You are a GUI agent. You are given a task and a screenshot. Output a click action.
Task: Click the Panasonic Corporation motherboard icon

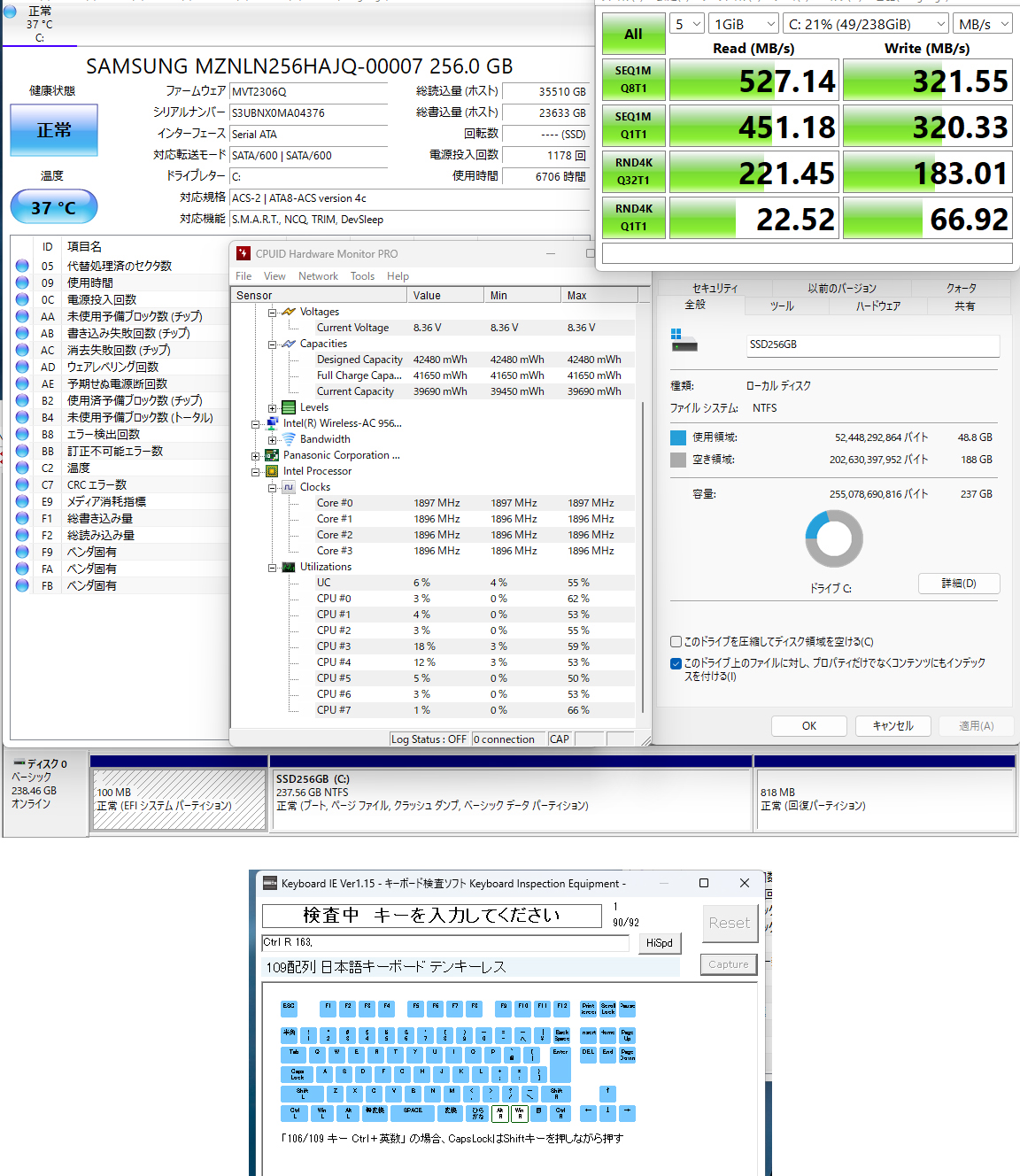point(272,455)
